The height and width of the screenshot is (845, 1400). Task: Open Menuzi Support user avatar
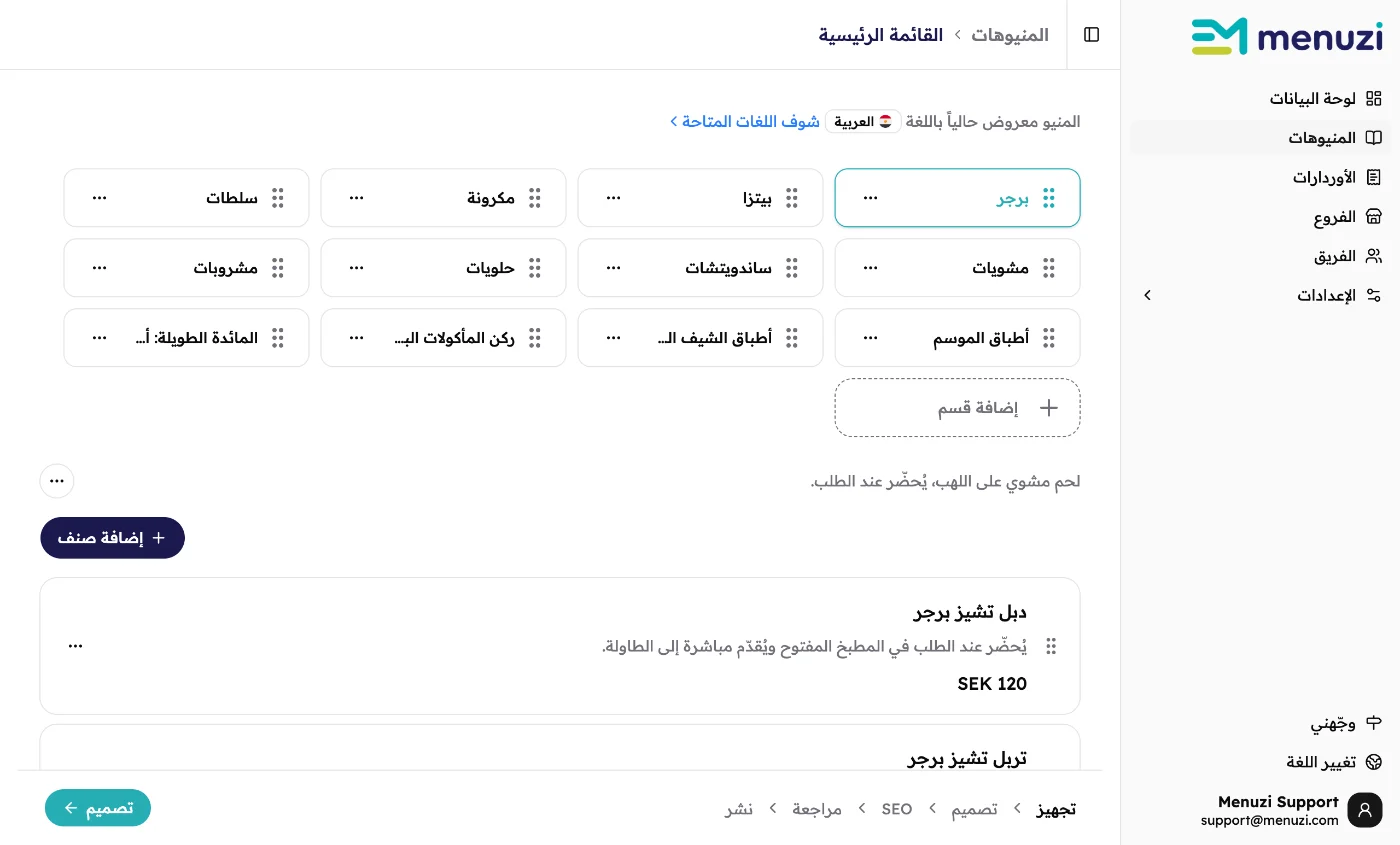1365,810
